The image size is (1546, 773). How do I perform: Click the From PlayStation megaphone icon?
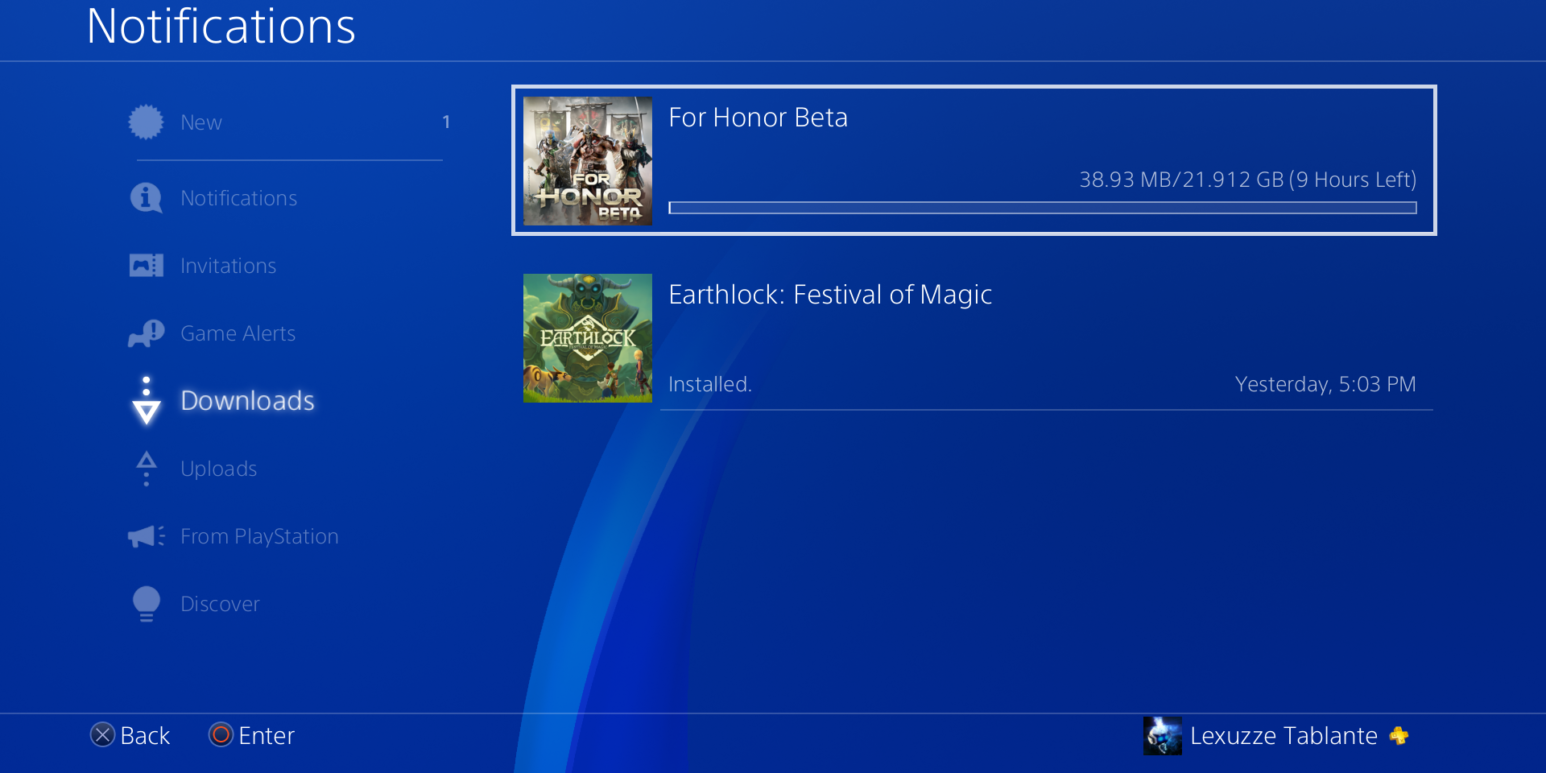point(146,537)
